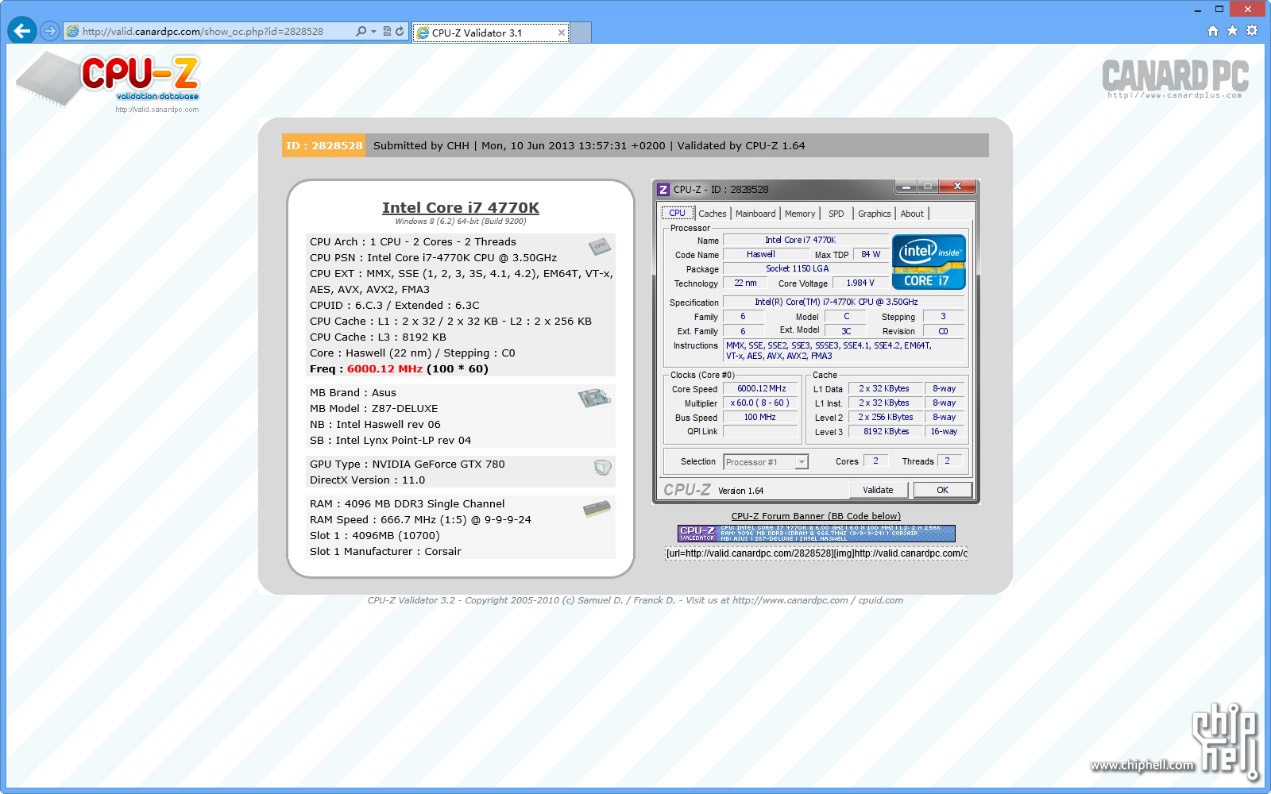Switch to the Graphics tab

point(874,213)
